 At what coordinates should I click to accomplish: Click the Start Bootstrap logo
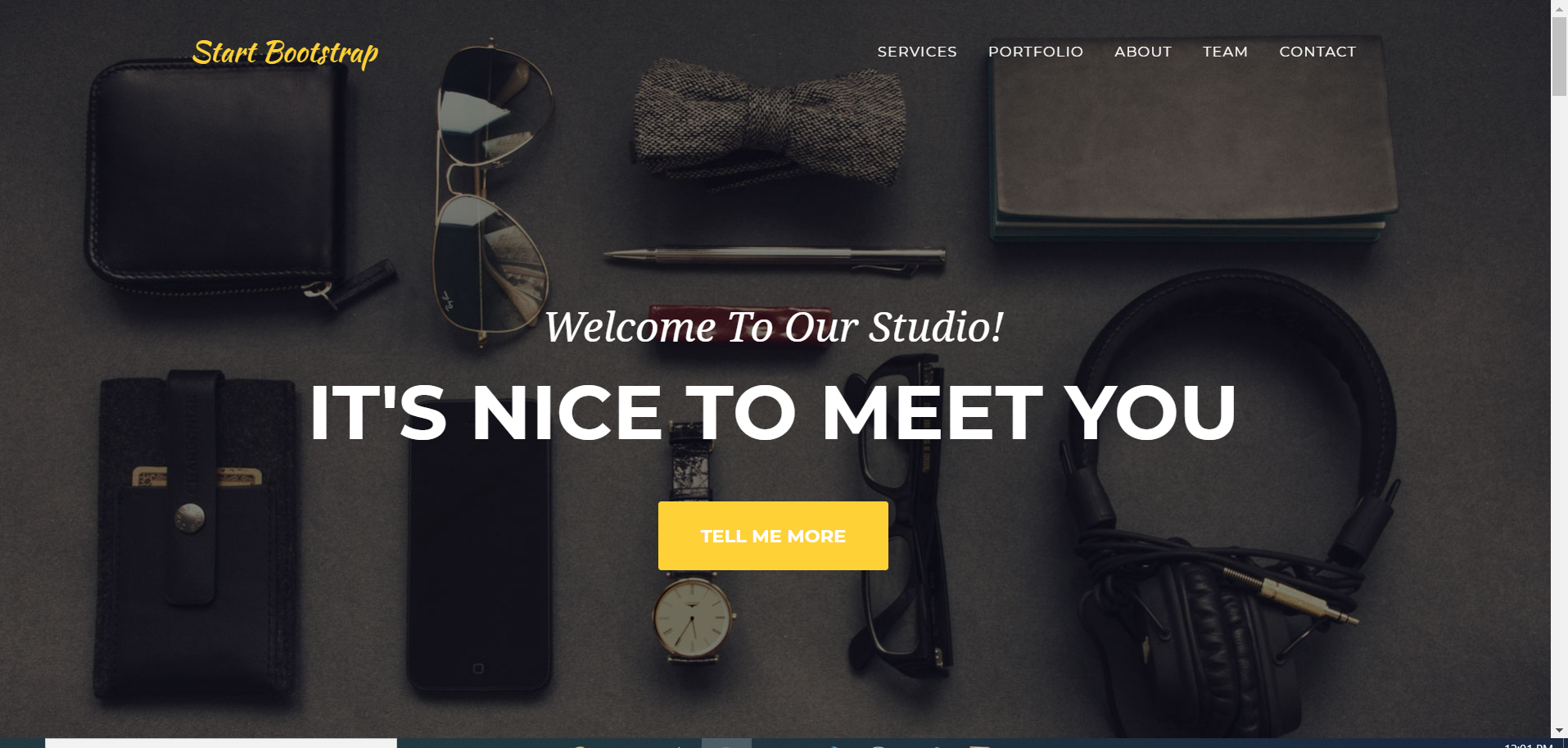(285, 53)
